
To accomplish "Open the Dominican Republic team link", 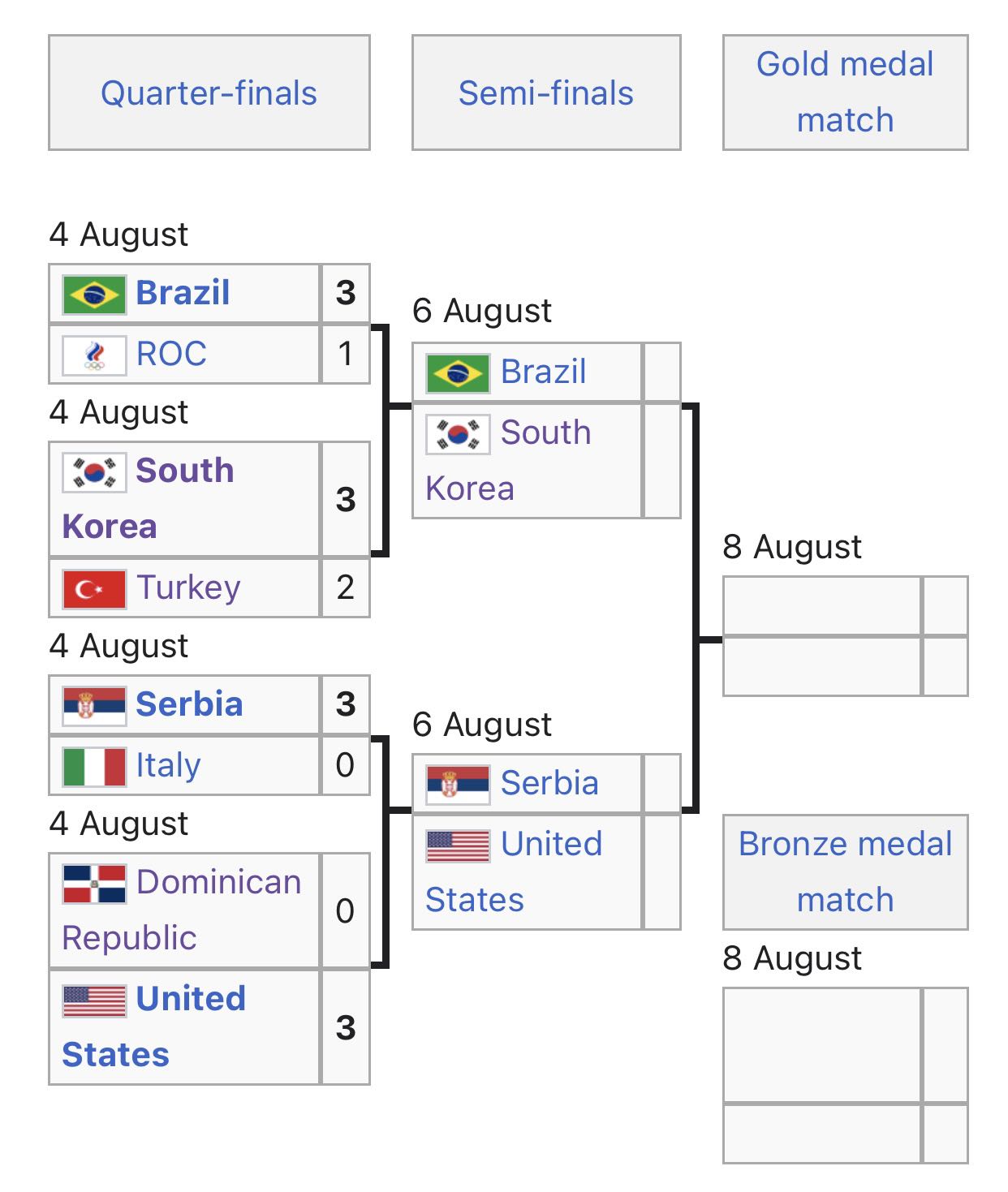I will click(182, 910).
